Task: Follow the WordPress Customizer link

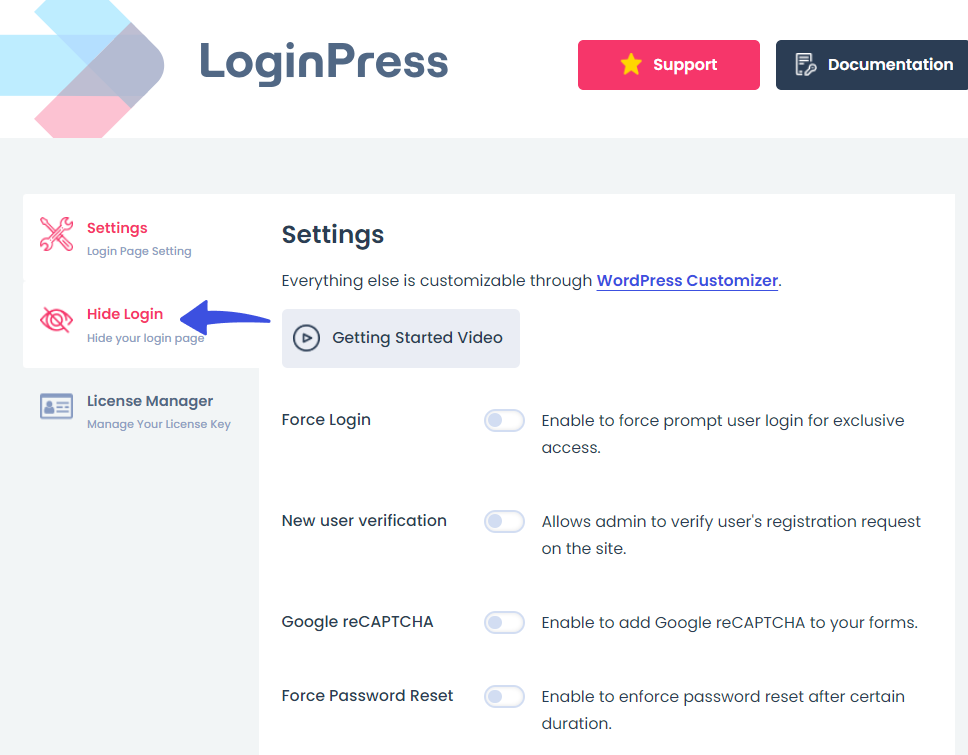Action: coord(687,280)
